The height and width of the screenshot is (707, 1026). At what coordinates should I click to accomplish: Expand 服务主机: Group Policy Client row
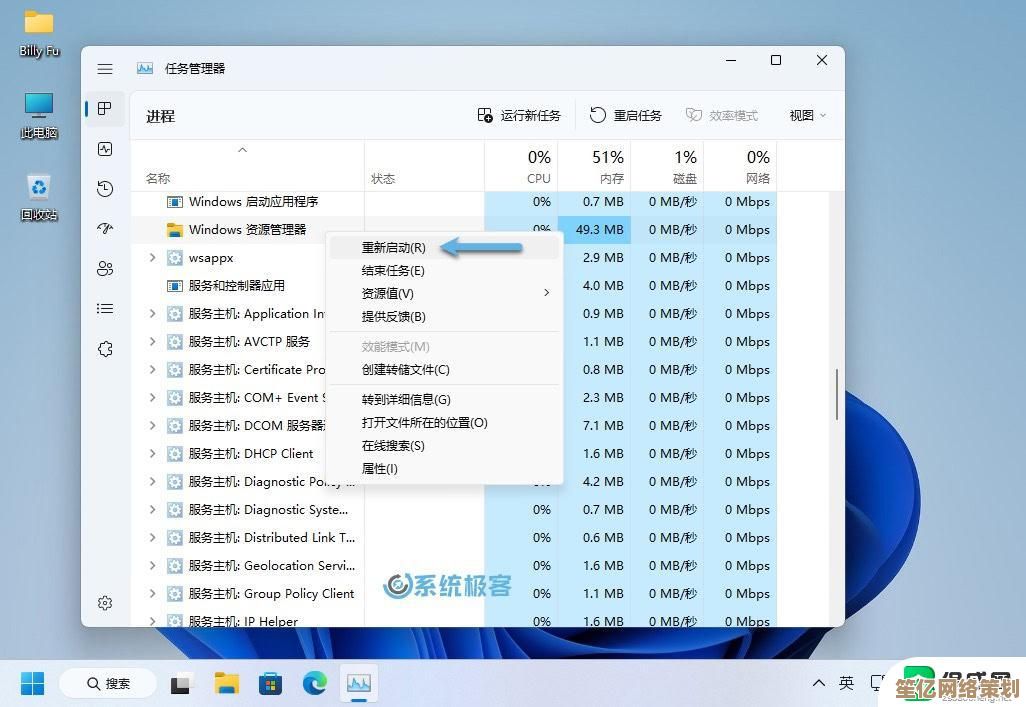coord(152,594)
